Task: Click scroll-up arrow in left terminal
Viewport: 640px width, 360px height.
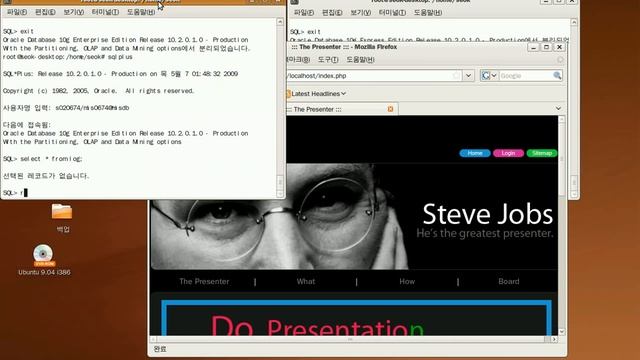Action: click(280, 21)
